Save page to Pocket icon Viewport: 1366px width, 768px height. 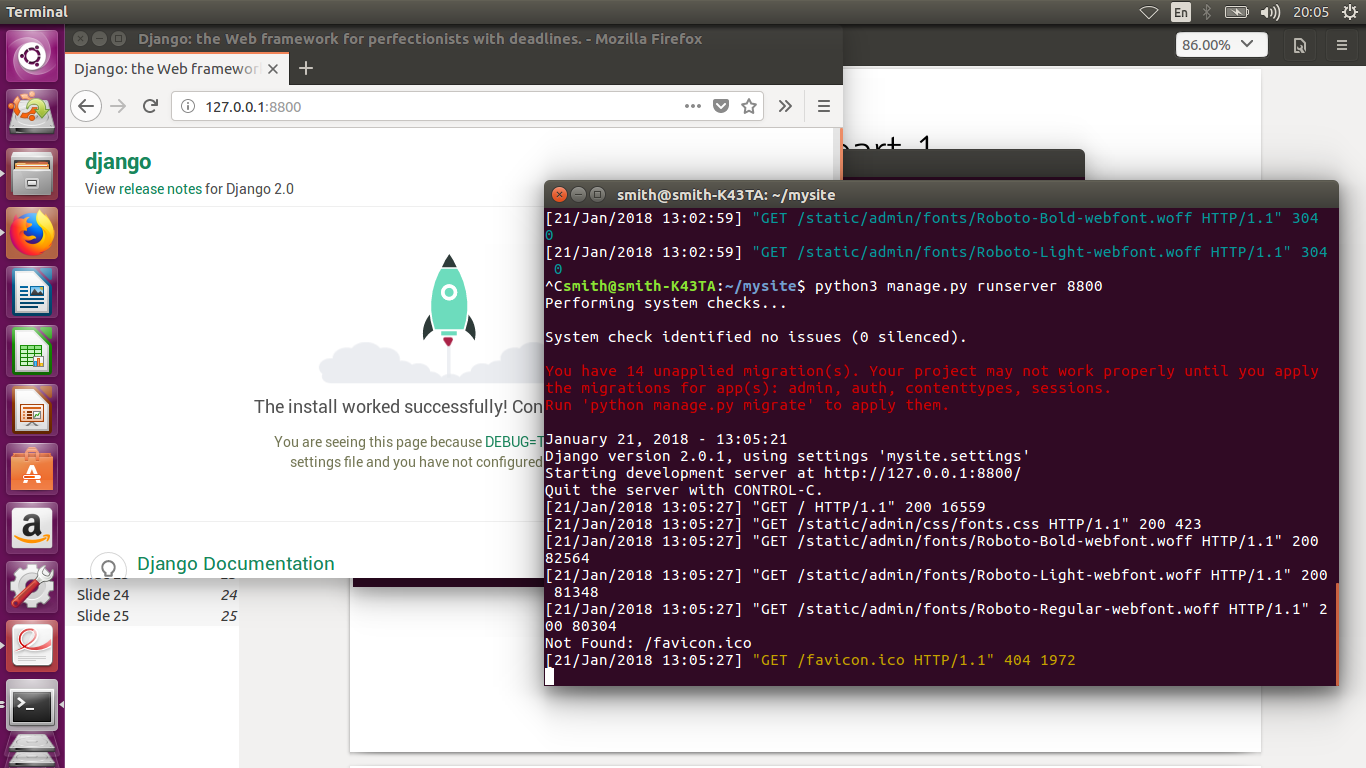pos(720,106)
